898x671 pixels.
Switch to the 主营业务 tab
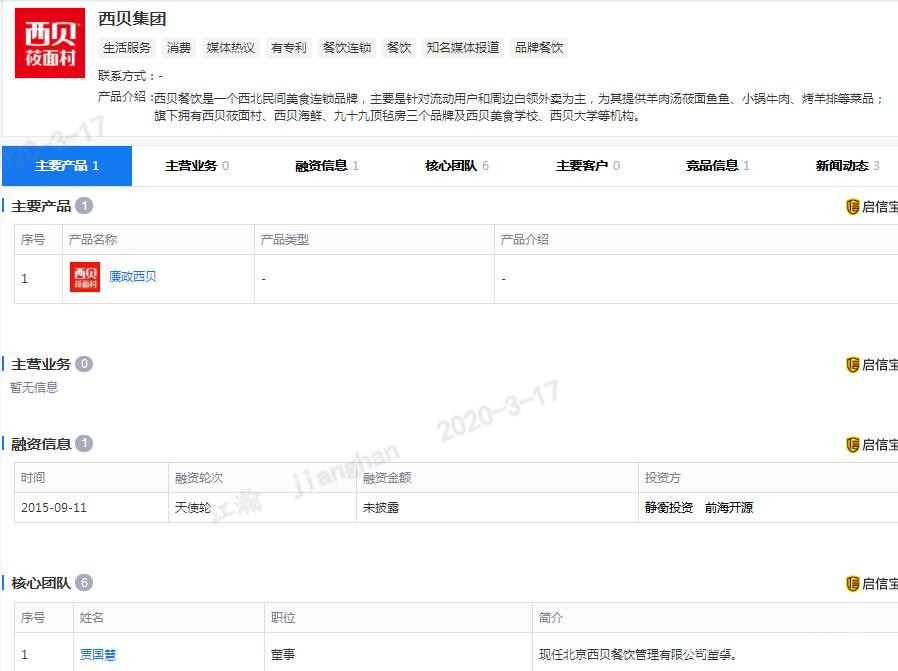pos(197,166)
